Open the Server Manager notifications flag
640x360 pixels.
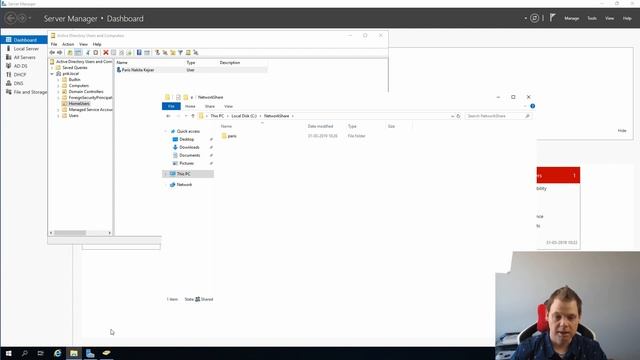point(552,18)
